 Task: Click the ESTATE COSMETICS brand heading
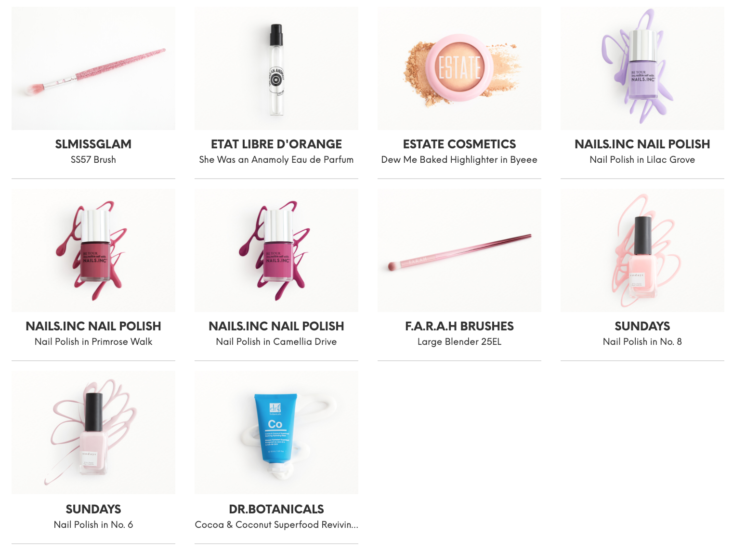point(460,144)
